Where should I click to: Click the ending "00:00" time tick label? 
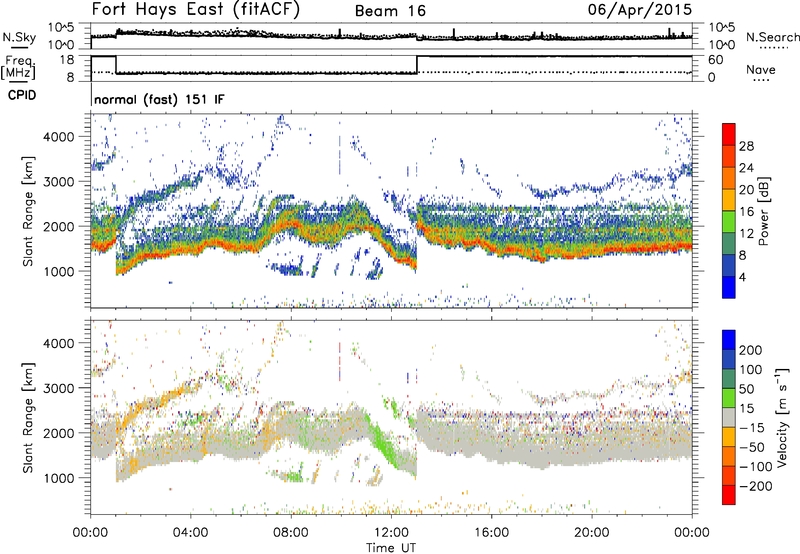pos(692,533)
